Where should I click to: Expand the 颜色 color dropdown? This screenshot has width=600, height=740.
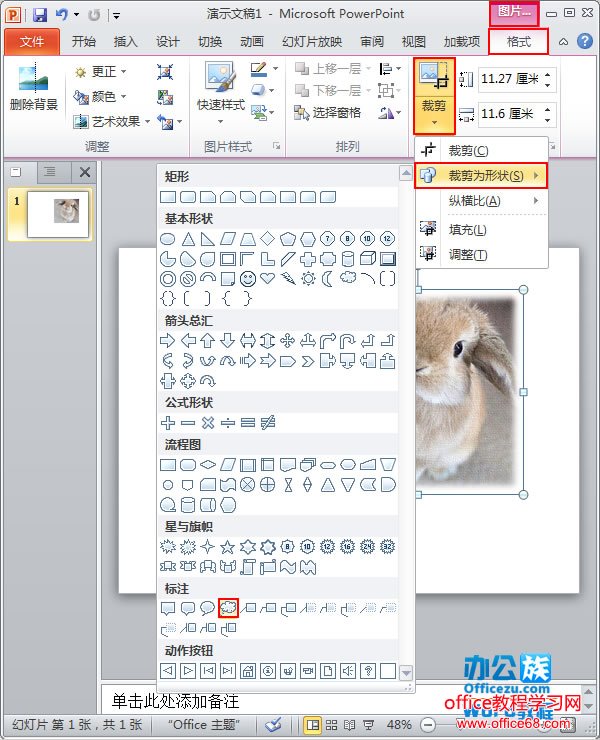(x=123, y=97)
